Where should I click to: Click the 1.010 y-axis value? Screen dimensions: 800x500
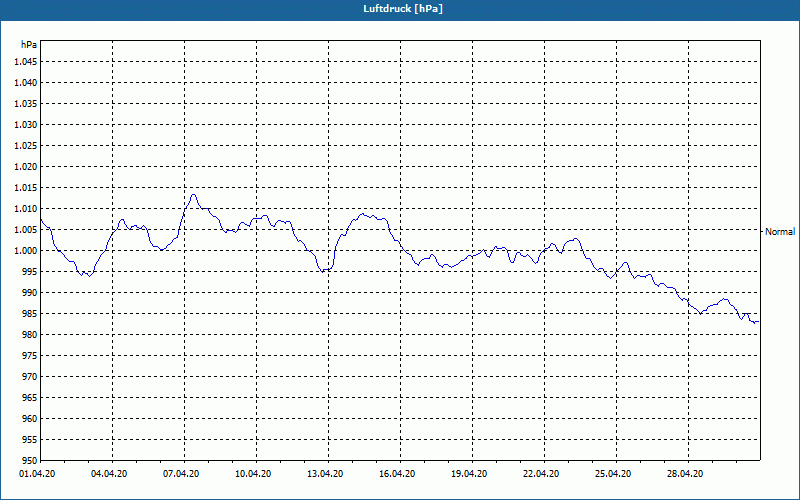pyautogui.click(x=26, y=209)
